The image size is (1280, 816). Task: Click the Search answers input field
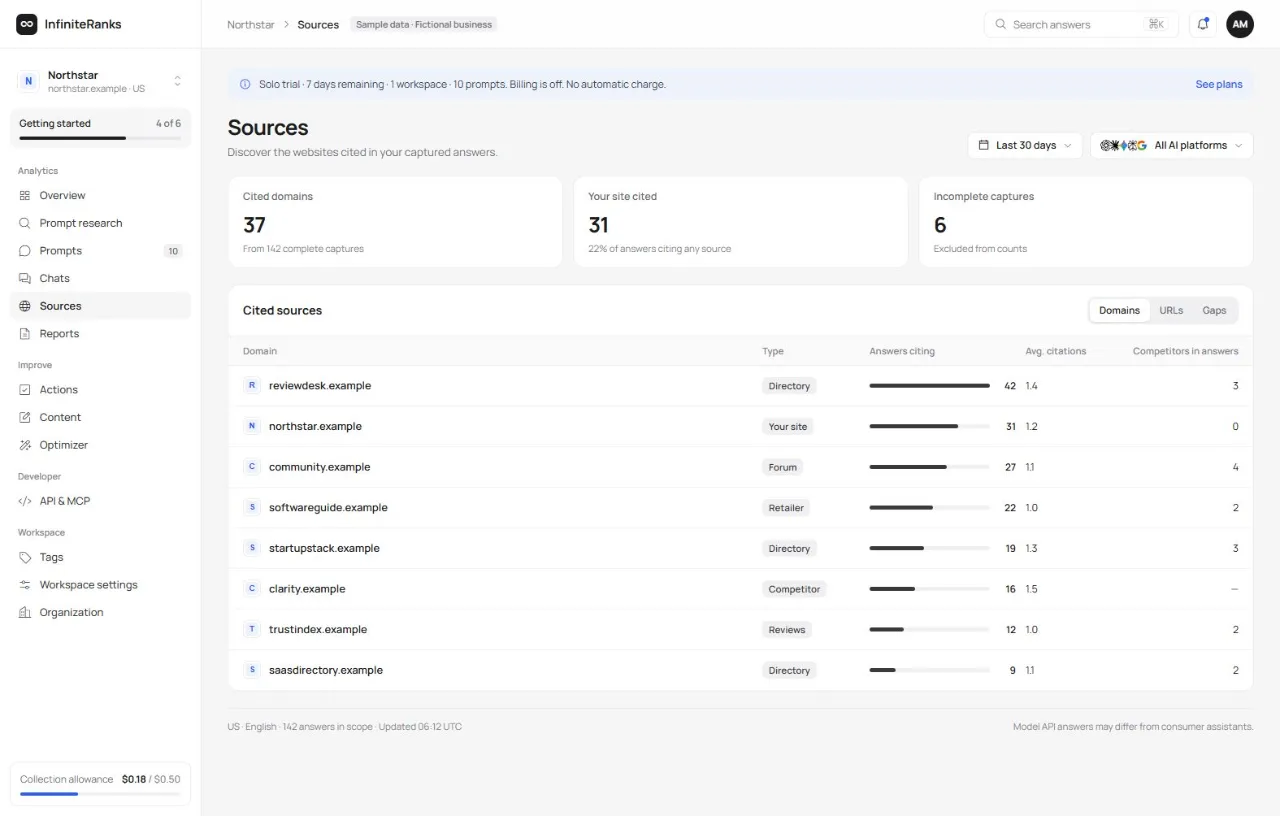tap(1082, 24)
